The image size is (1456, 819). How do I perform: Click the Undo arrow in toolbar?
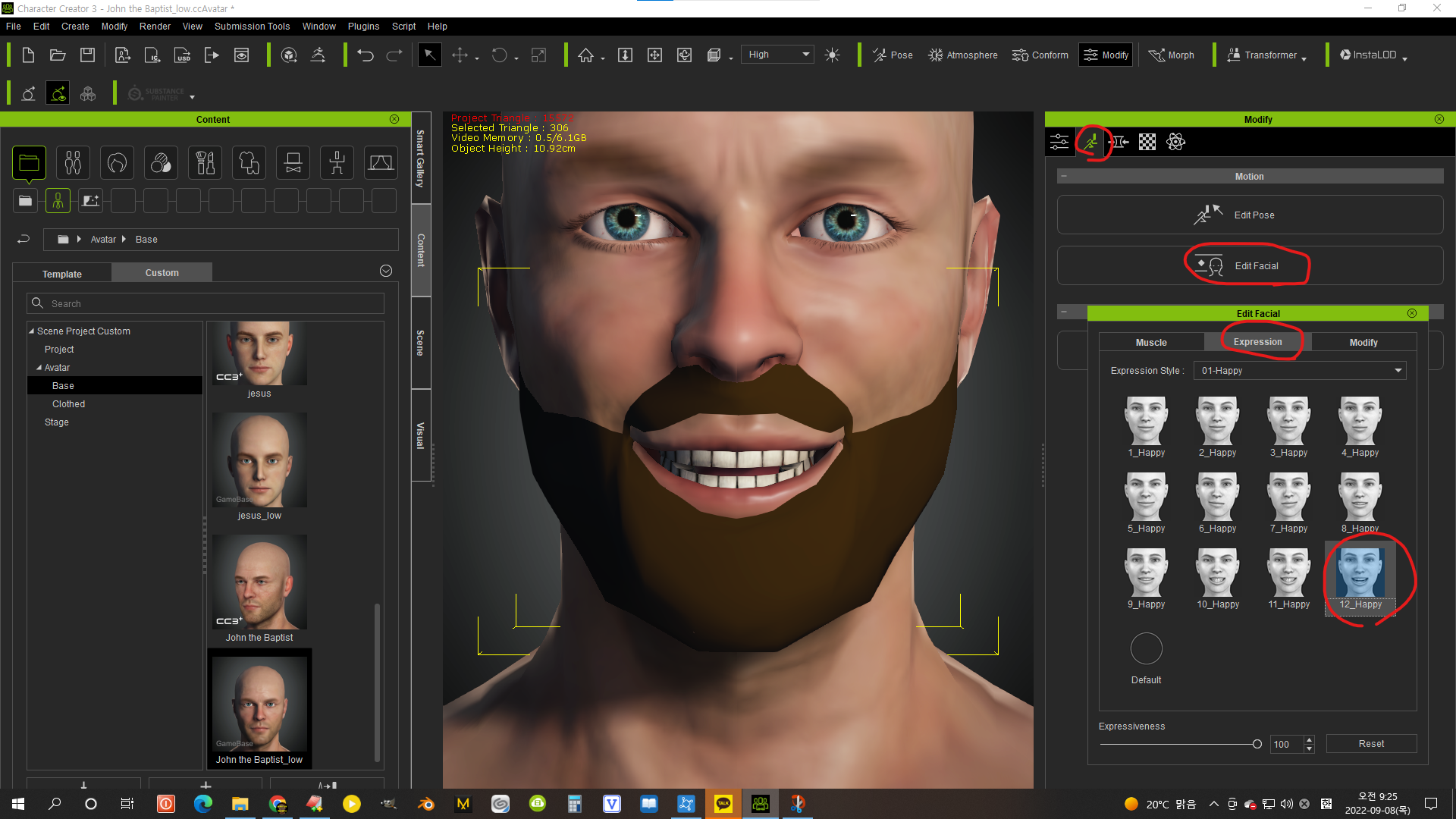click(366, 55)
